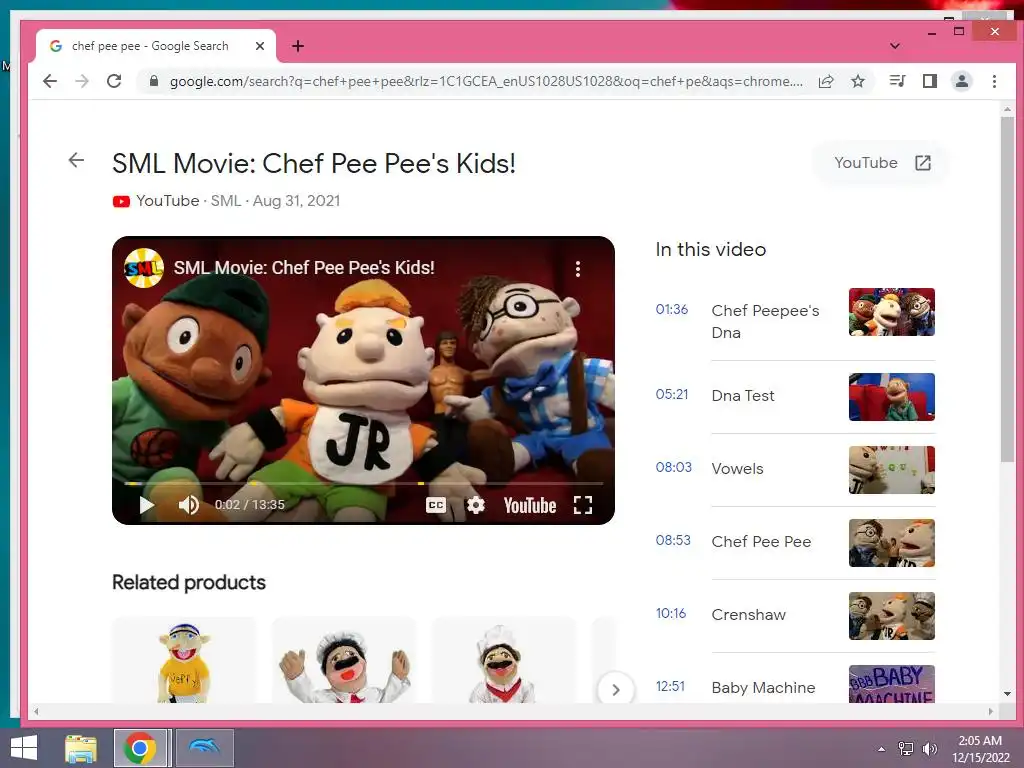Open a new tab with the plus button
The height and width of the screenshot is (768, 1024).
pyautogui.click(x=298, y=46)
